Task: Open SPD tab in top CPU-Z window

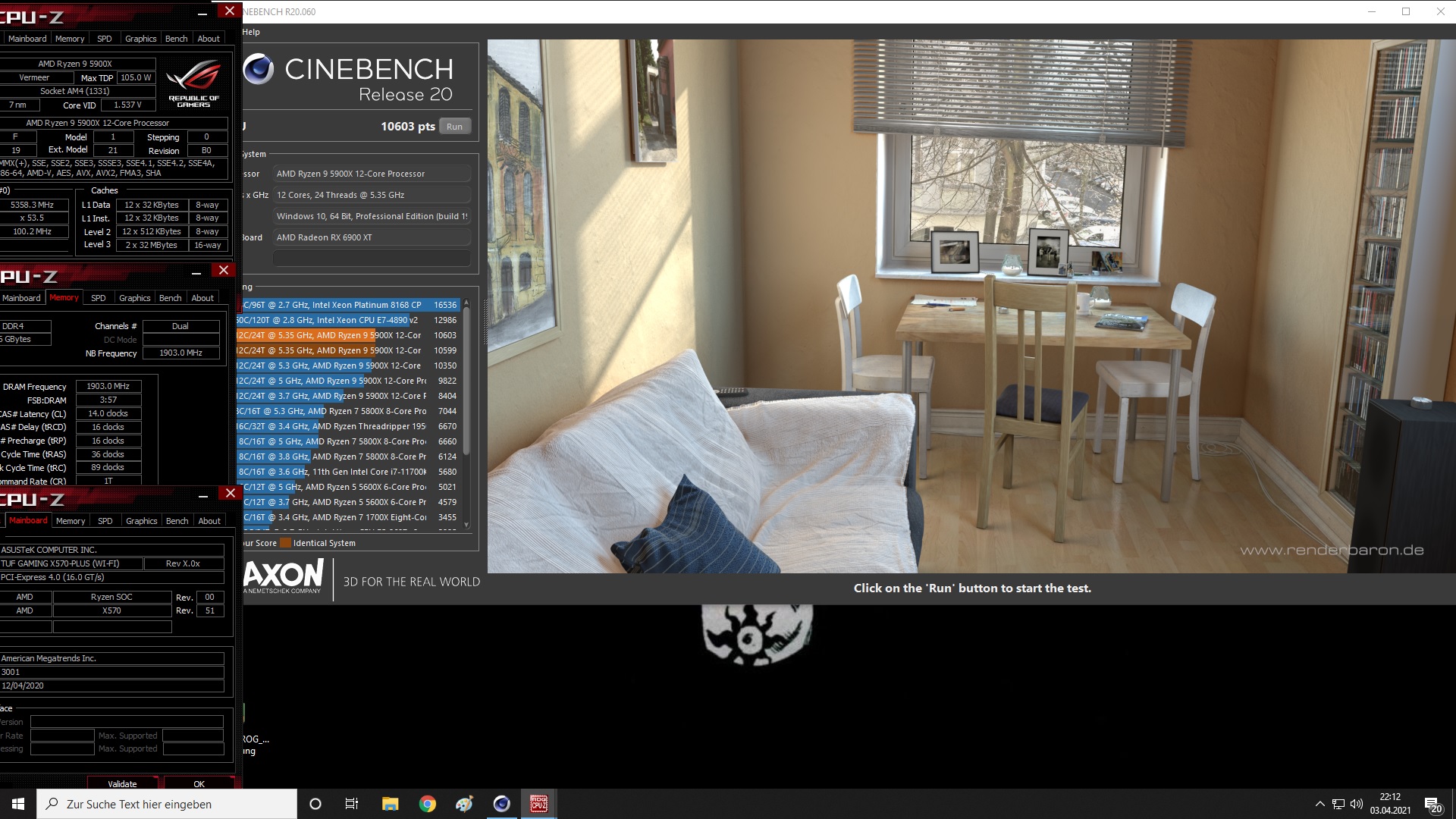Action: pos(105,39)
